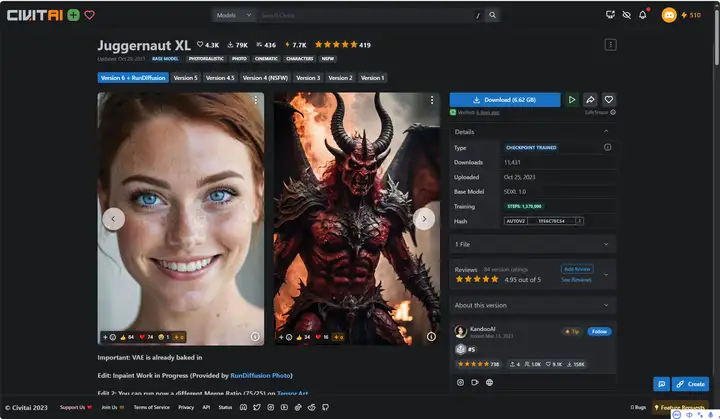Screen dimensions: 720x419
Task: Switch to the Version 1 tab
Action: (372, 78)
